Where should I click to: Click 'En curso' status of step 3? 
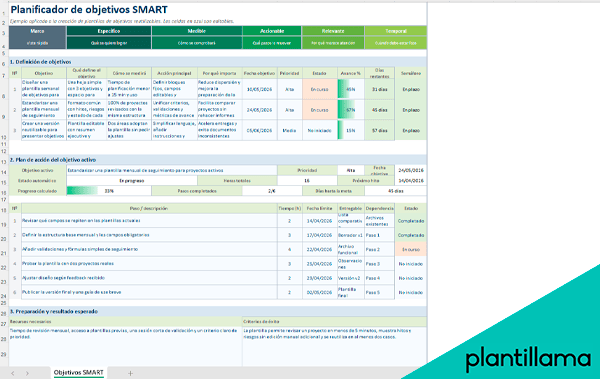(x=411, y=249)
